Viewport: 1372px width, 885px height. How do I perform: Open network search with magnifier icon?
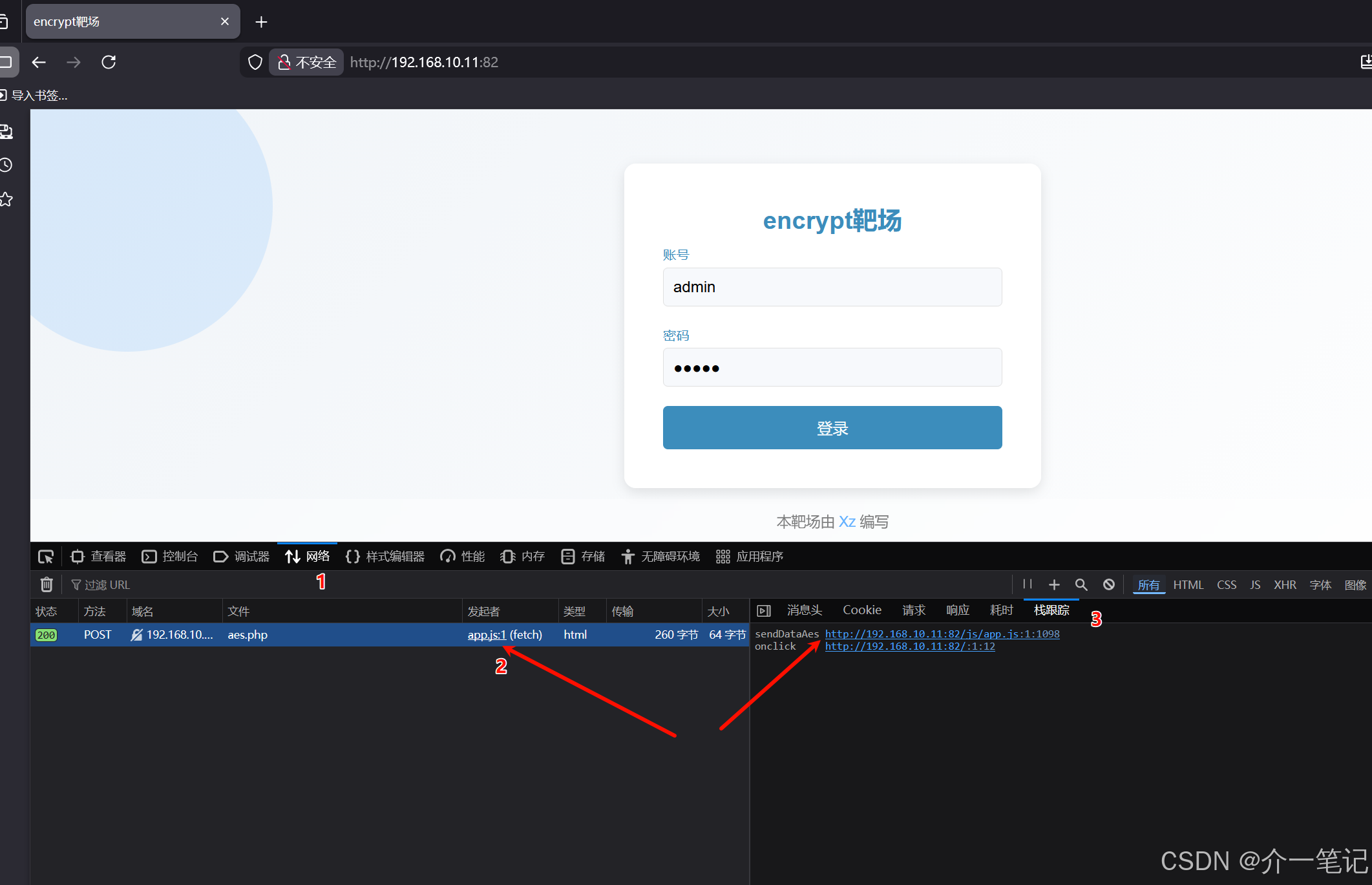click(x=1081, y=584)
